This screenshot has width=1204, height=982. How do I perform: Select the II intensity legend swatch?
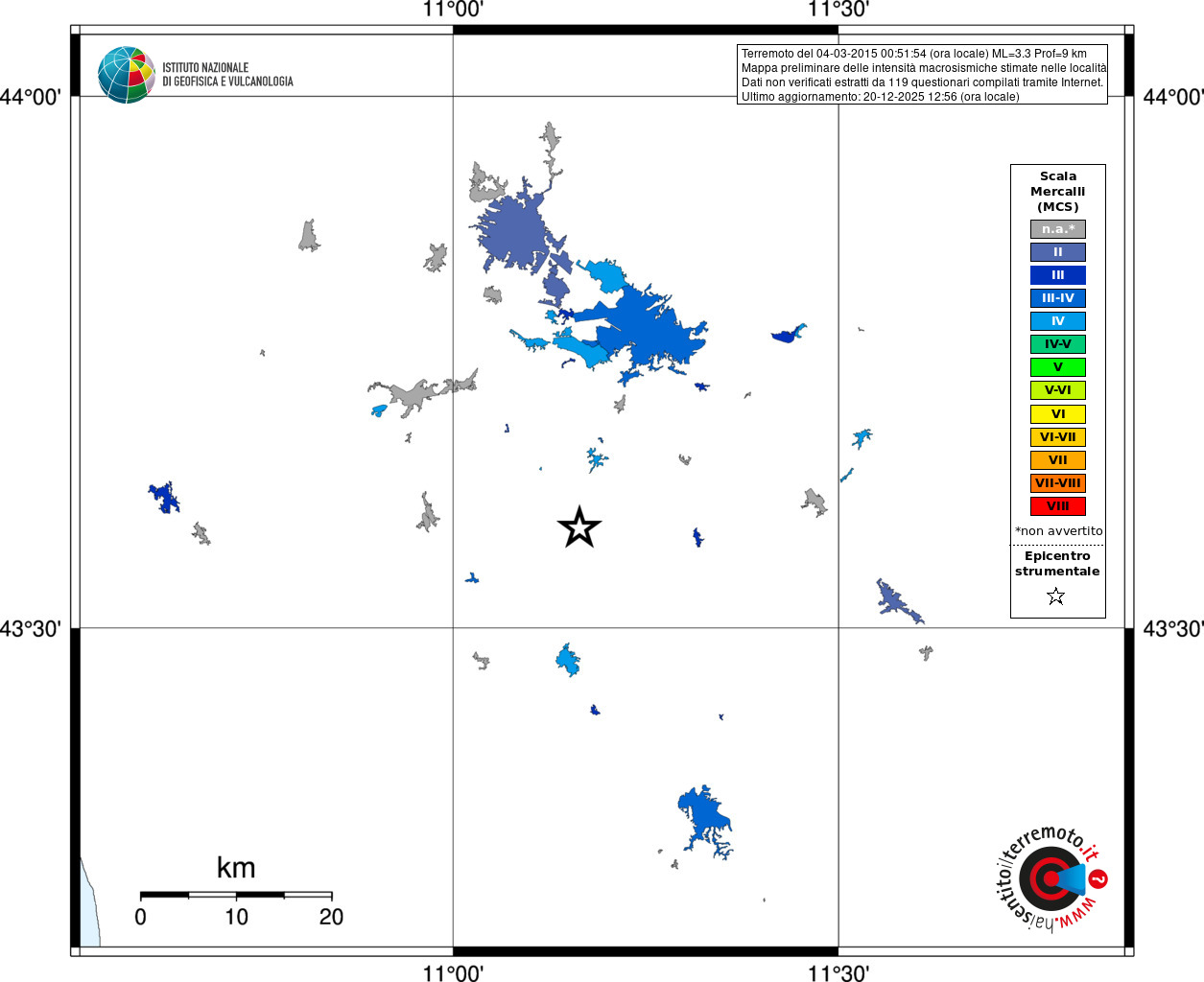point(1058,252)
